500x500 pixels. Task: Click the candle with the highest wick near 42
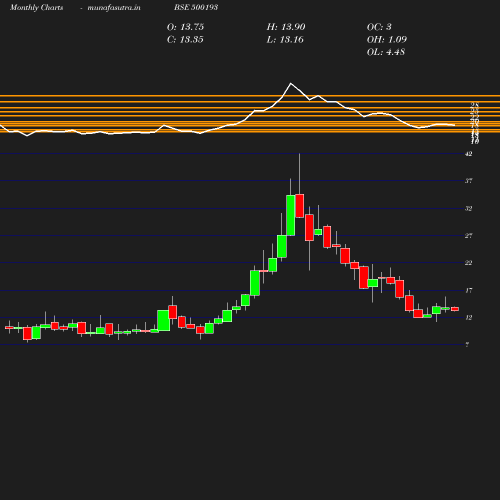click(x=299, y=206)
